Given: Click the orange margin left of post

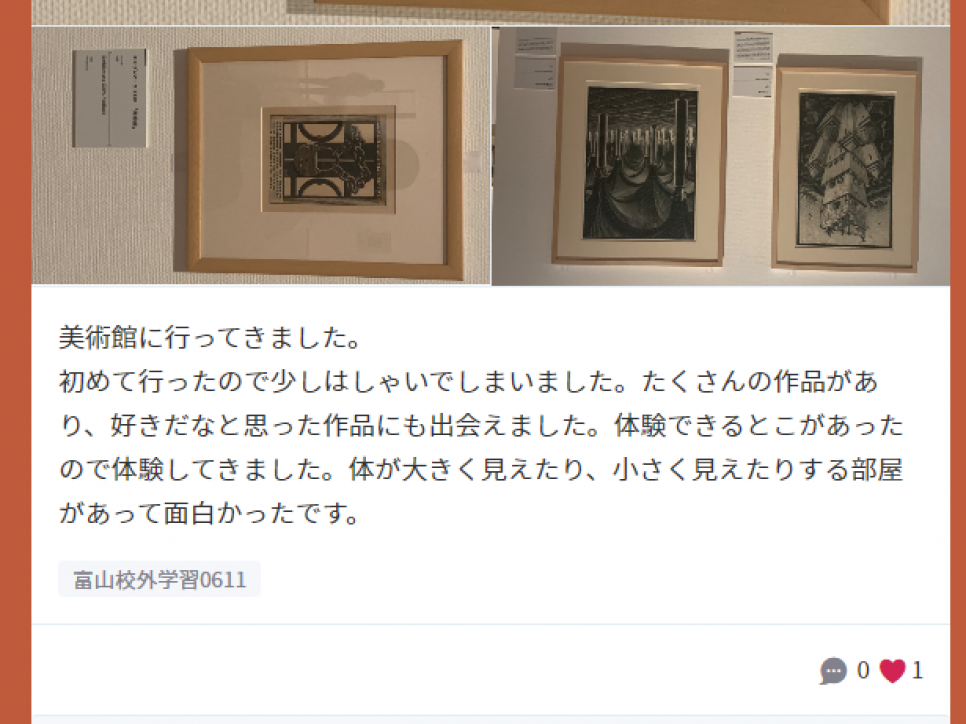Looking at the screenshot, I should (15, 362).
